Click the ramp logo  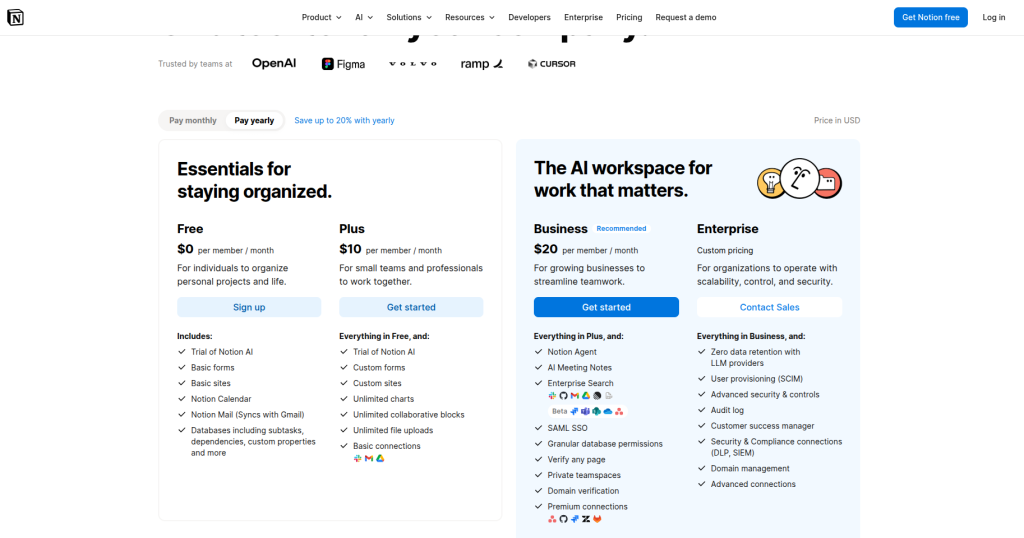[x=481, y=64]
